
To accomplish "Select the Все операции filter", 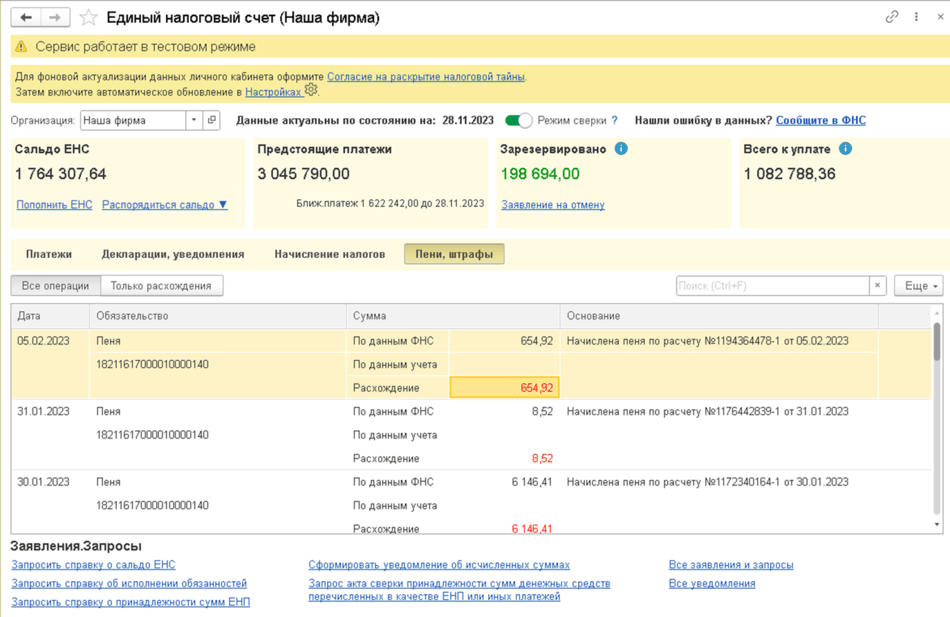I will pyautogui.click(x=55, y=286).
